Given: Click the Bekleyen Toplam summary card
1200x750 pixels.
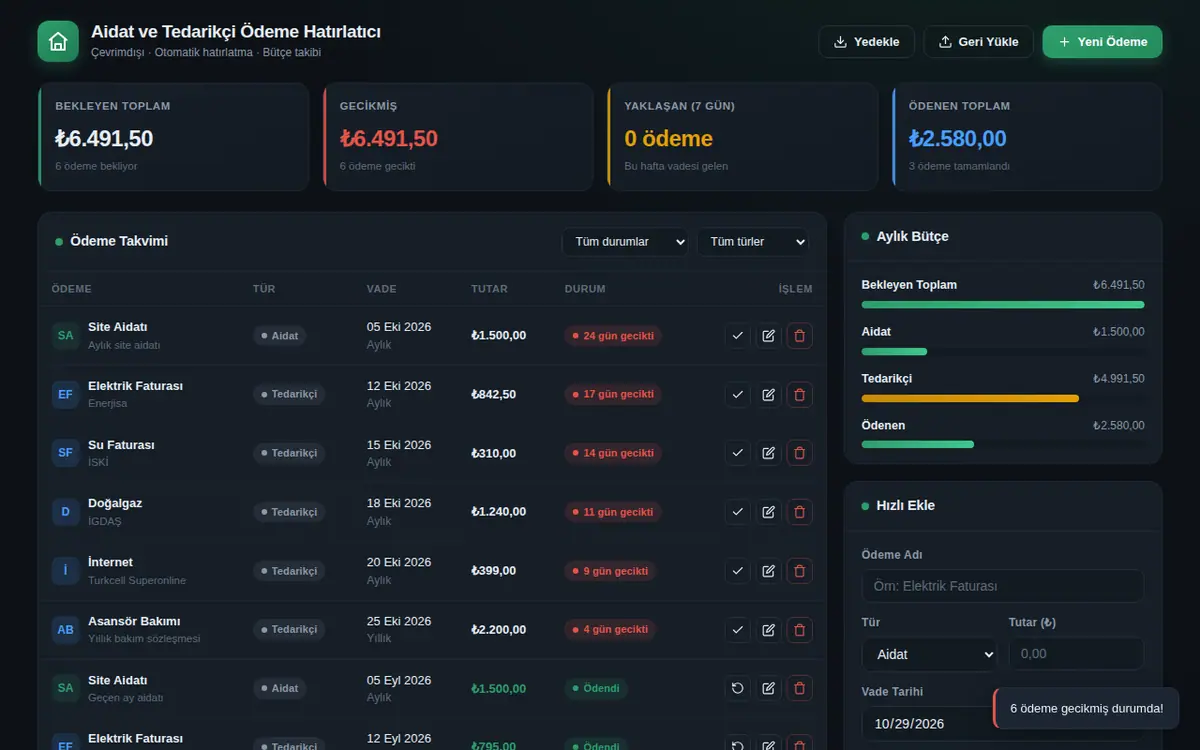Looking at the screenshot, I should pyautogui.click(x=174, y=137).
